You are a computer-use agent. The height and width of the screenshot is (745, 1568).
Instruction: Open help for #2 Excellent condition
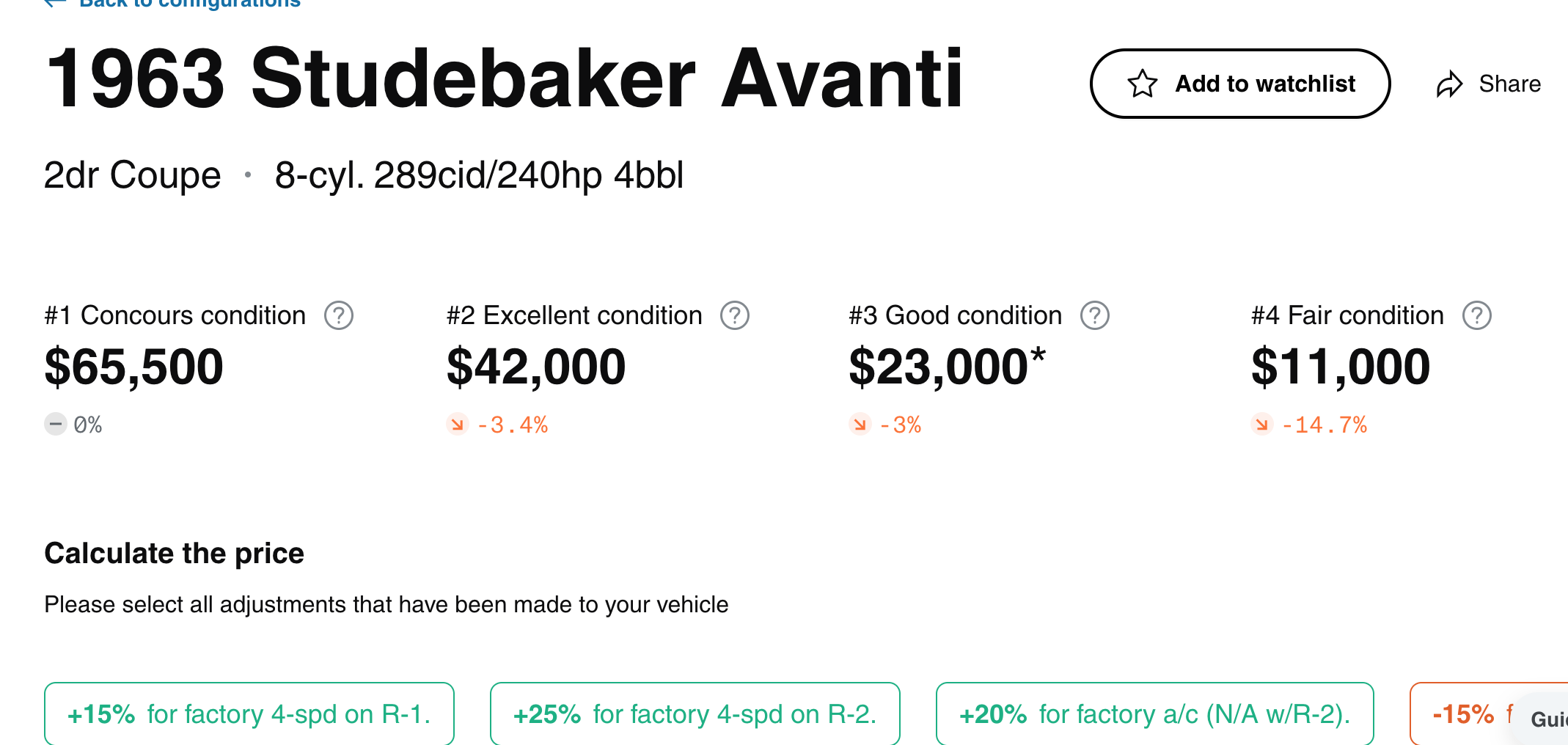pyautogui.click(x=734, y=316)
